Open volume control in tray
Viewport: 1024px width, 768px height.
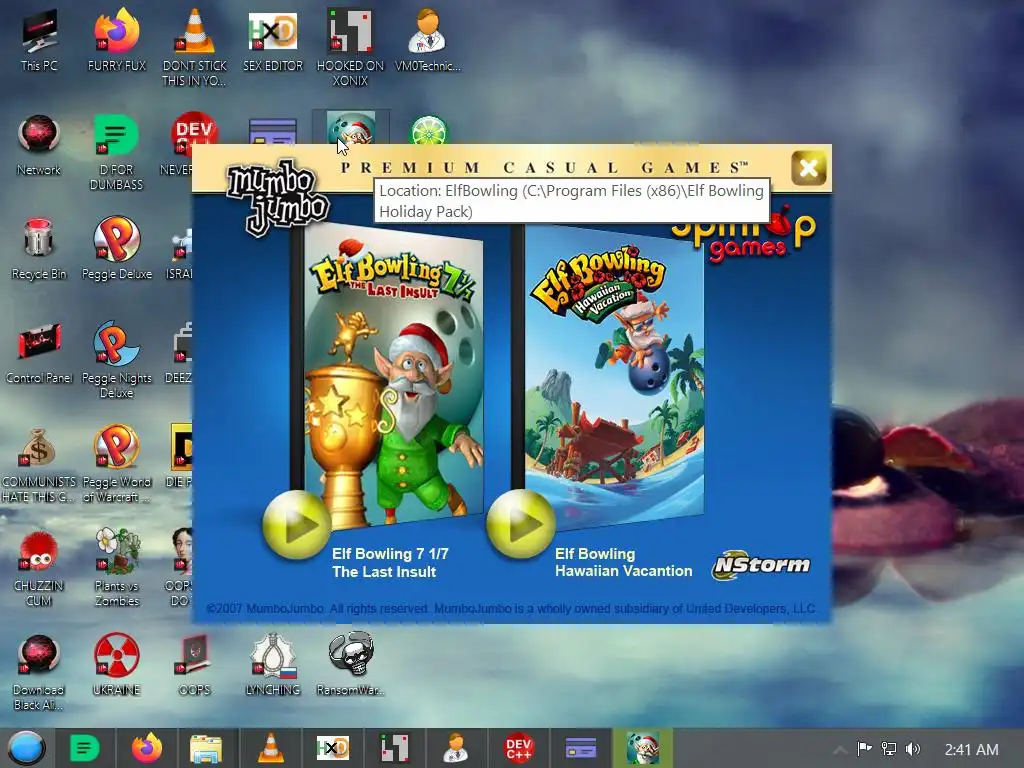[913, 749]
